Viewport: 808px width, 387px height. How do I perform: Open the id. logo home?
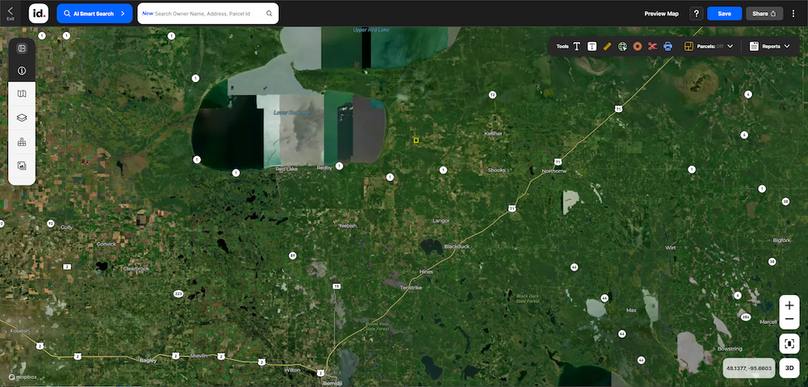coord(39,13)
